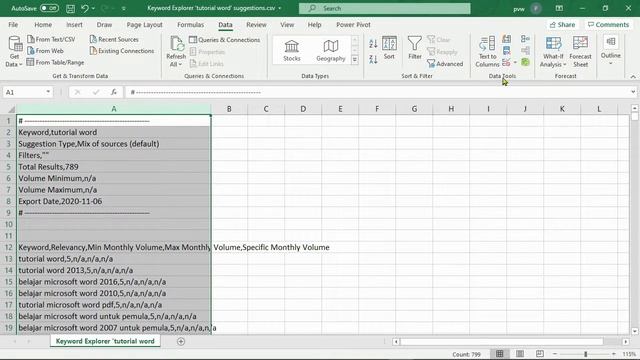Switch to Normal view in status bar
The width and height of the screenshot is (640, 360).
[500, 354]
